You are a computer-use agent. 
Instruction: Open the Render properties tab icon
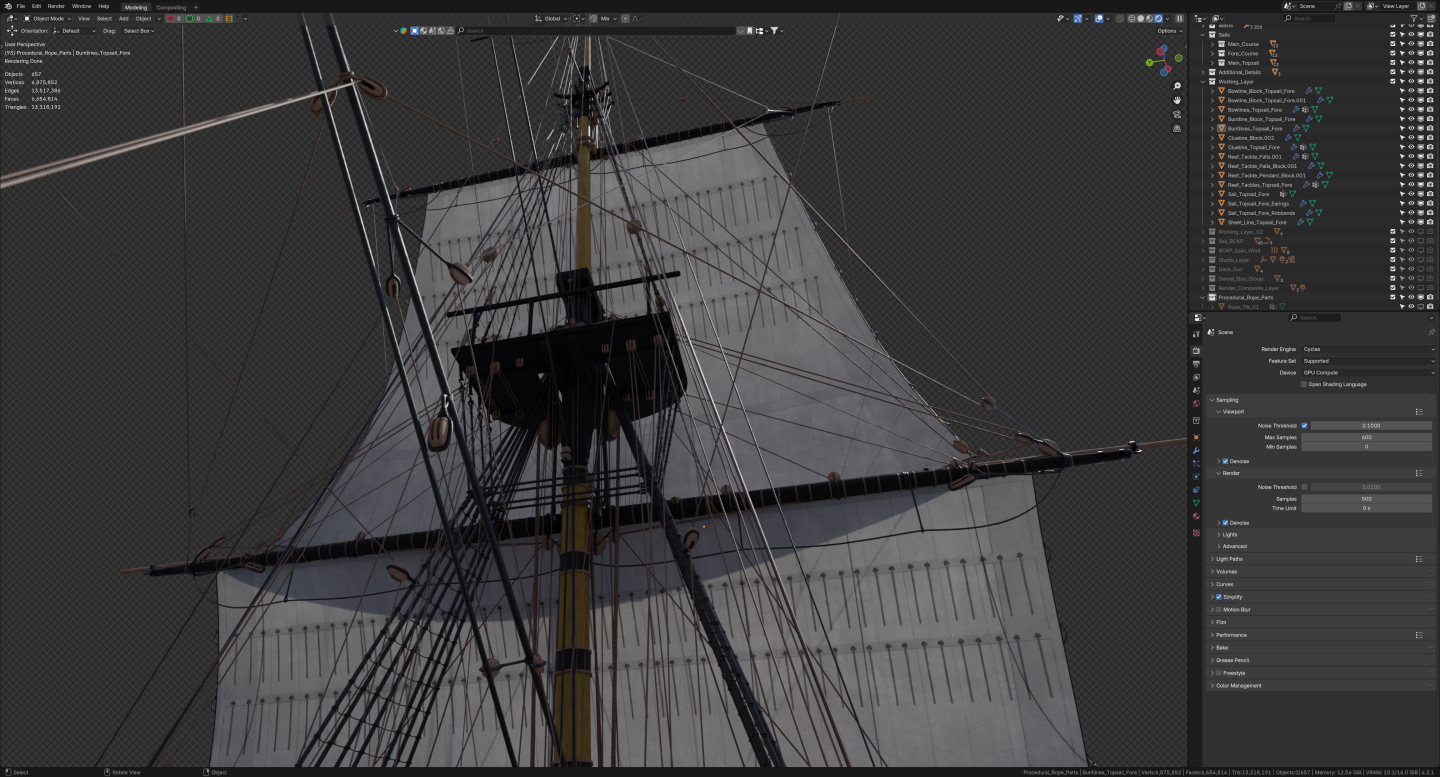1196,351
